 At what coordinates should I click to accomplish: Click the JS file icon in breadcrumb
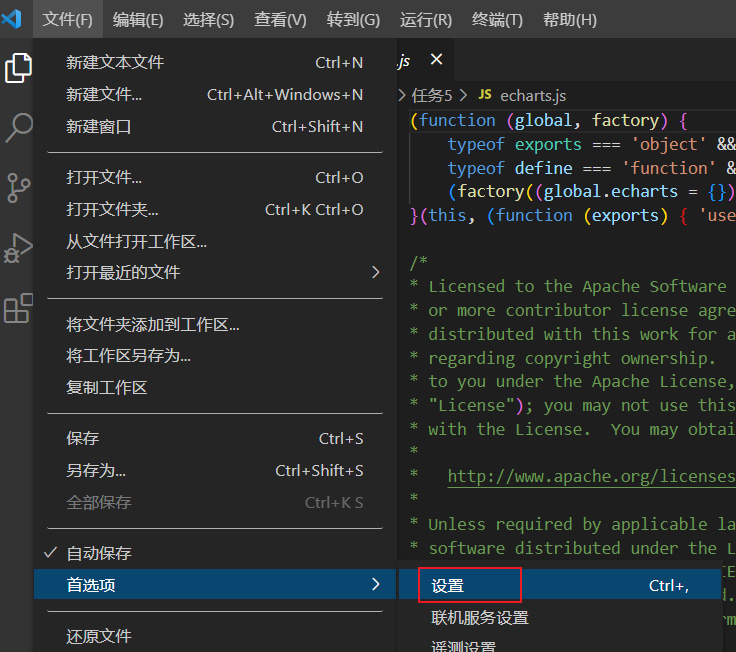click(x=485, y=95)
